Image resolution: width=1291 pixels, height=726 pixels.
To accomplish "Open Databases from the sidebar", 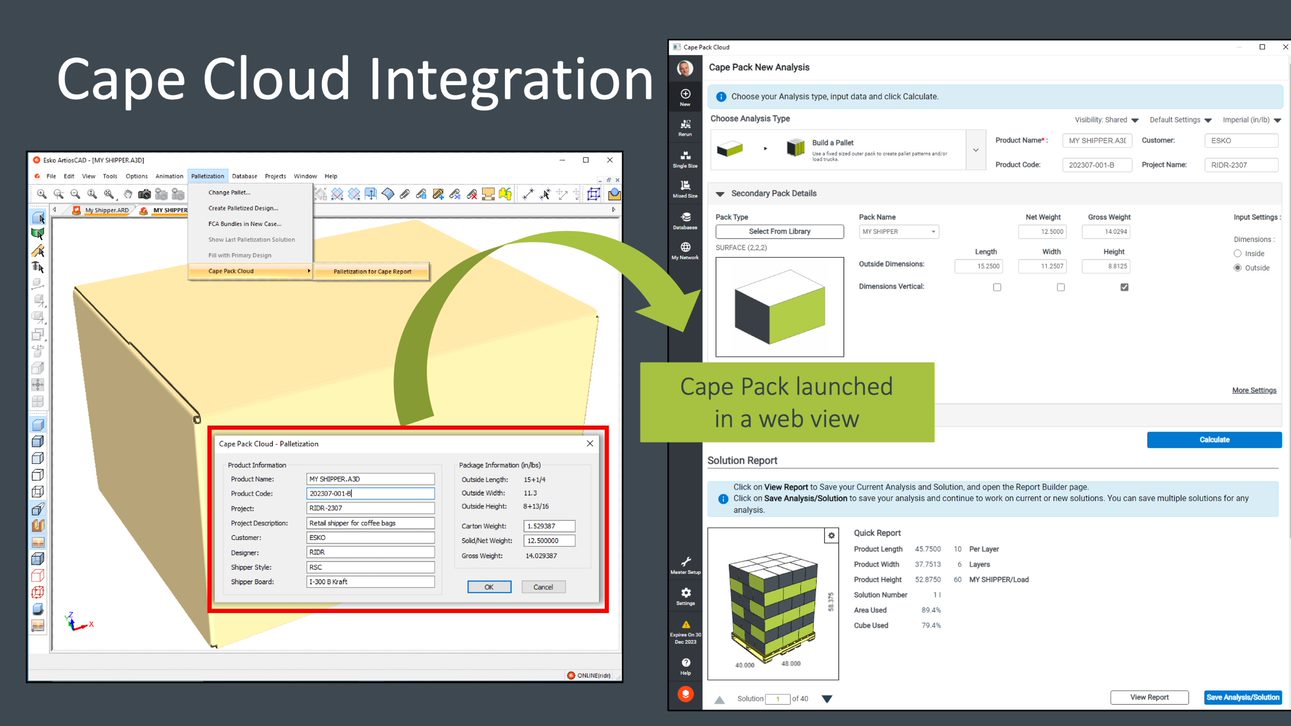I will point(685,219).
